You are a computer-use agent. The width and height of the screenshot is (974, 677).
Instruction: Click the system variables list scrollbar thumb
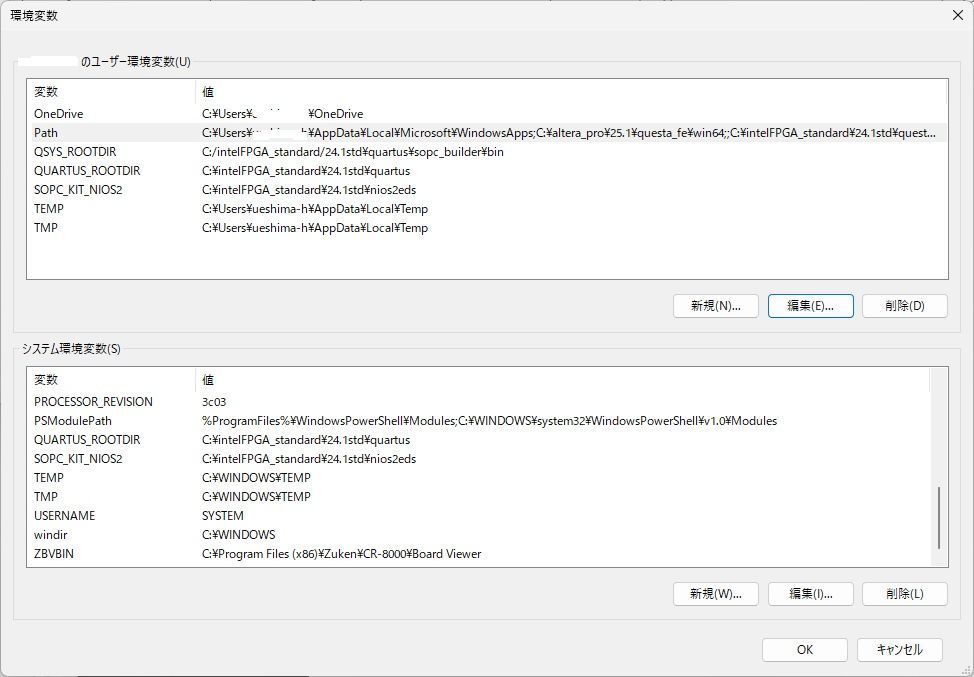[x=939, y=518]
